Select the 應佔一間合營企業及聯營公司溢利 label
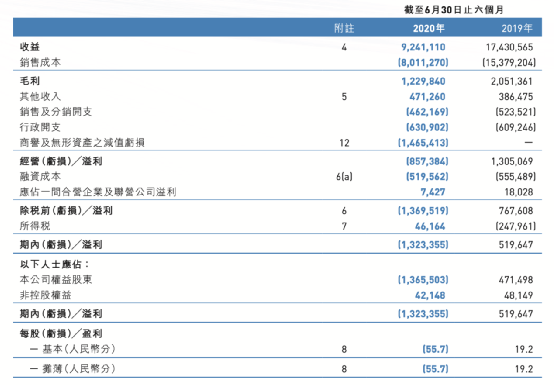The image size is (554, 385). tap(98, 192)
